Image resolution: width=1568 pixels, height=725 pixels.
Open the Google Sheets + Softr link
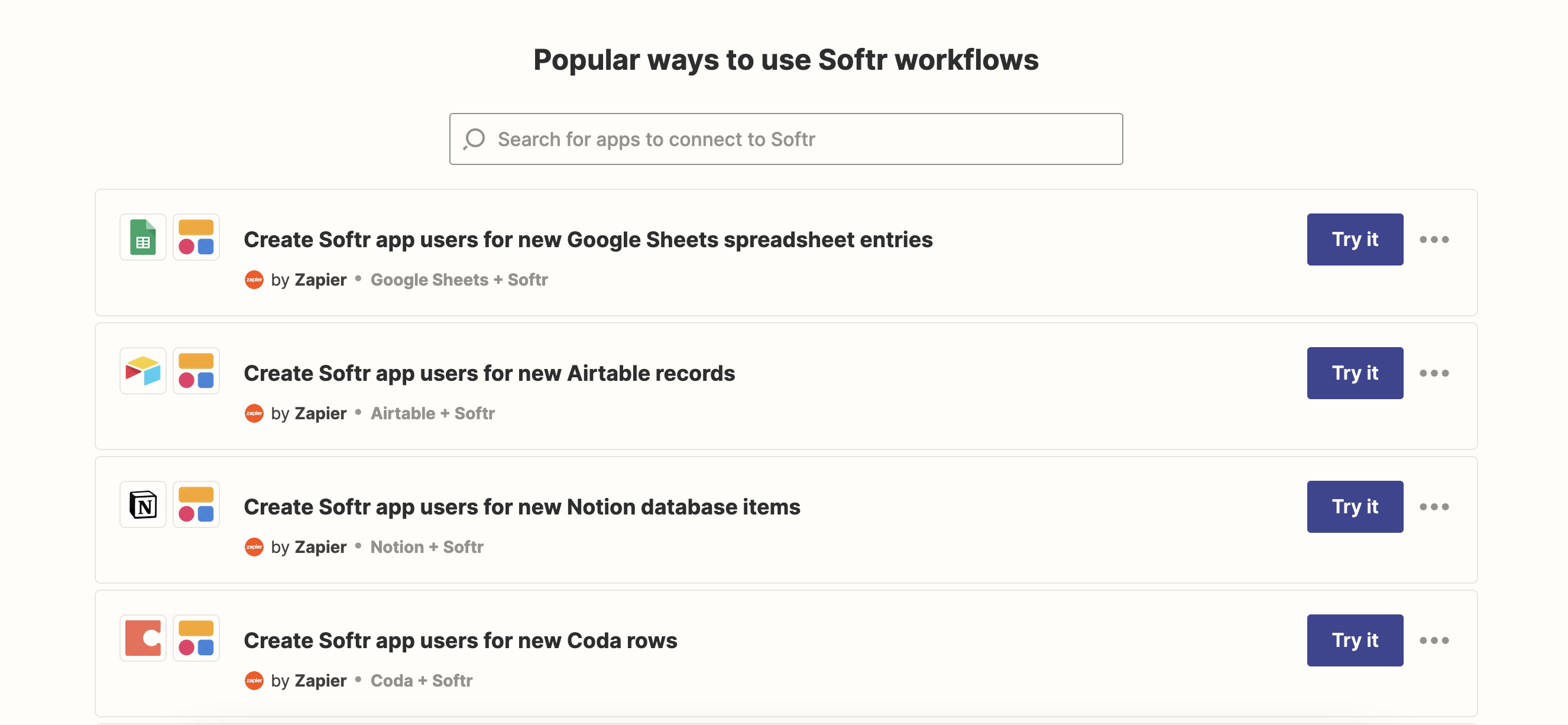pyautogui.click(x=459, y=279)
